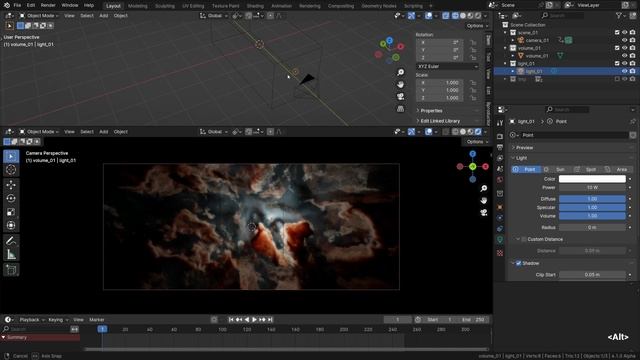Viewport: 640px width, 360px height.
Task: Collapse the scene_01 collection in outliner
Action: tap(506, 32)
